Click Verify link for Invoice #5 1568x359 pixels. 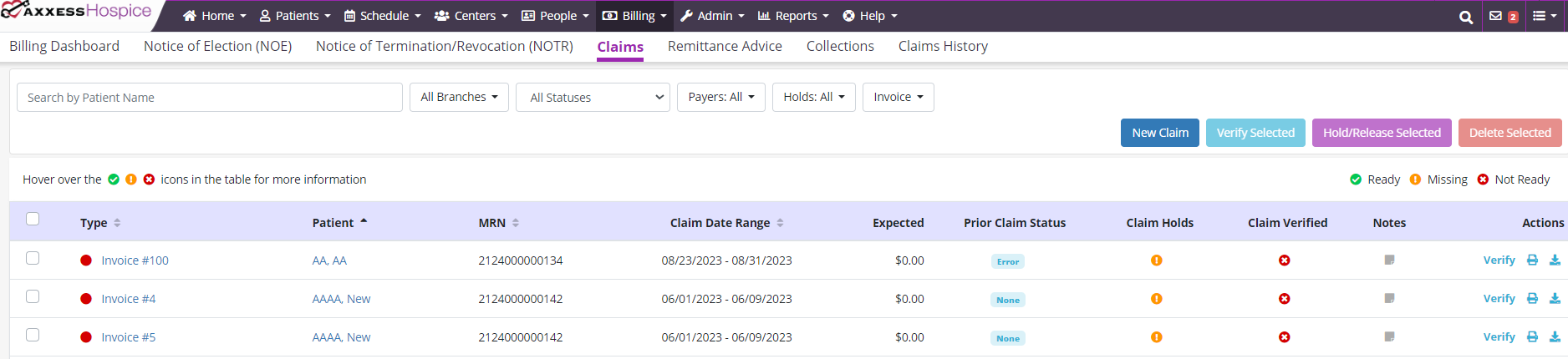1499,337
